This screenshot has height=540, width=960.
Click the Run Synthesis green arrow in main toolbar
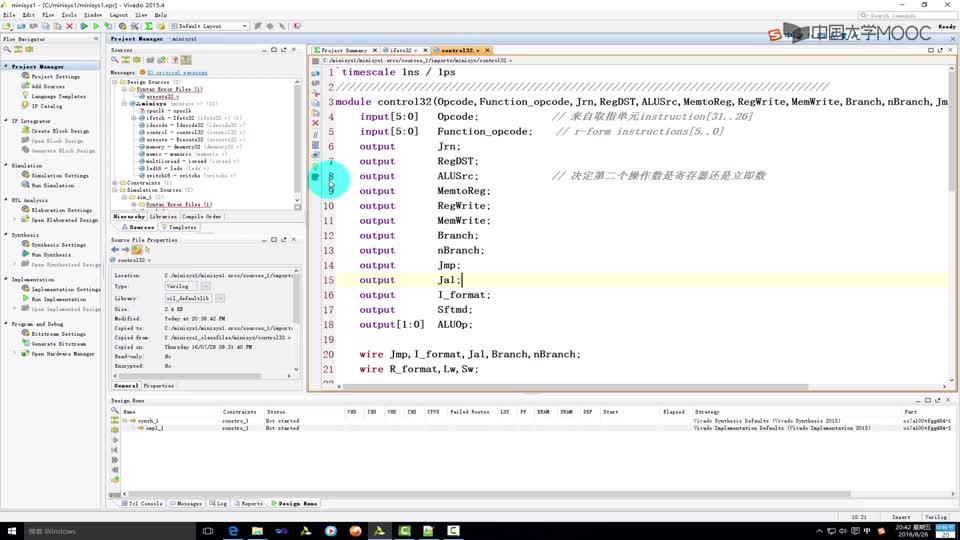[84, 26]
